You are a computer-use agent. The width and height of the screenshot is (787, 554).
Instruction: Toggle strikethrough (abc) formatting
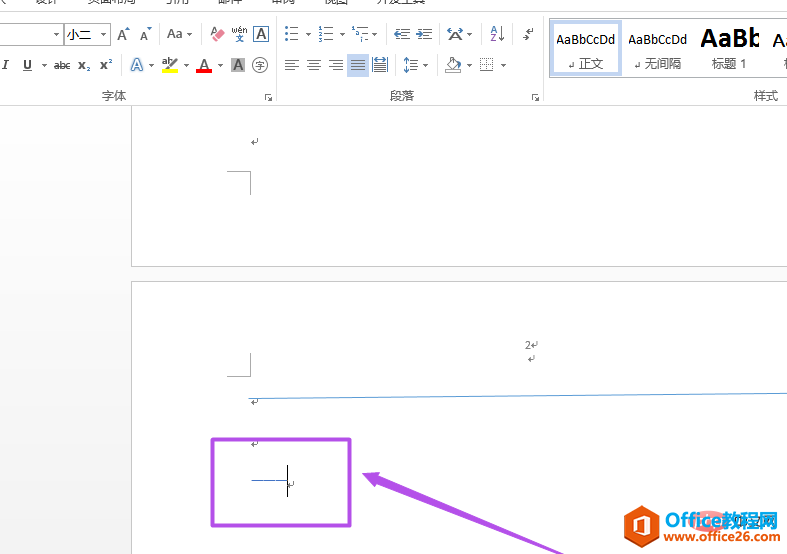coord(62,65)
